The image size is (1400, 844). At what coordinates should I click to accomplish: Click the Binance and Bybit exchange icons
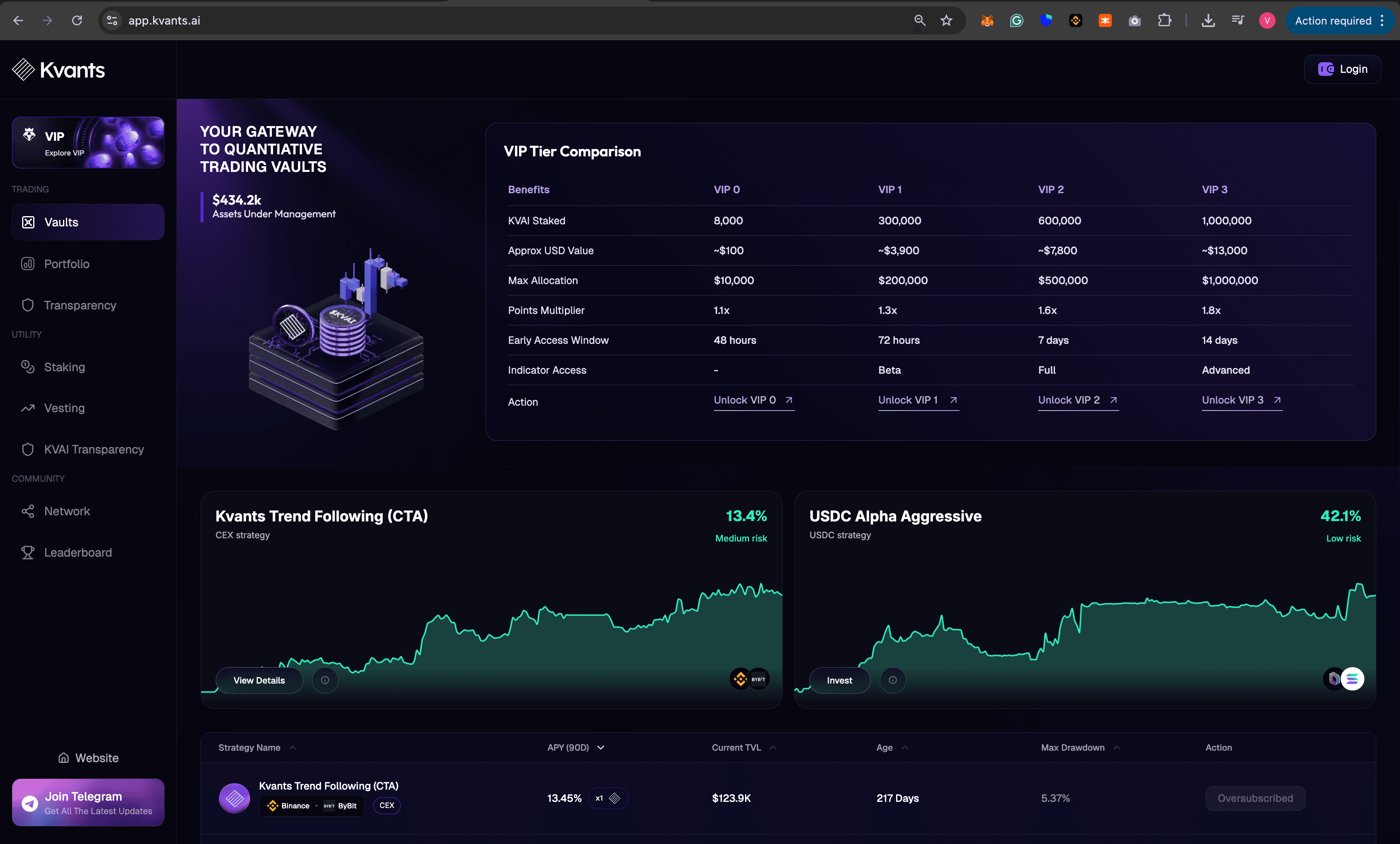pyautogui.click(x=750, y=679)
